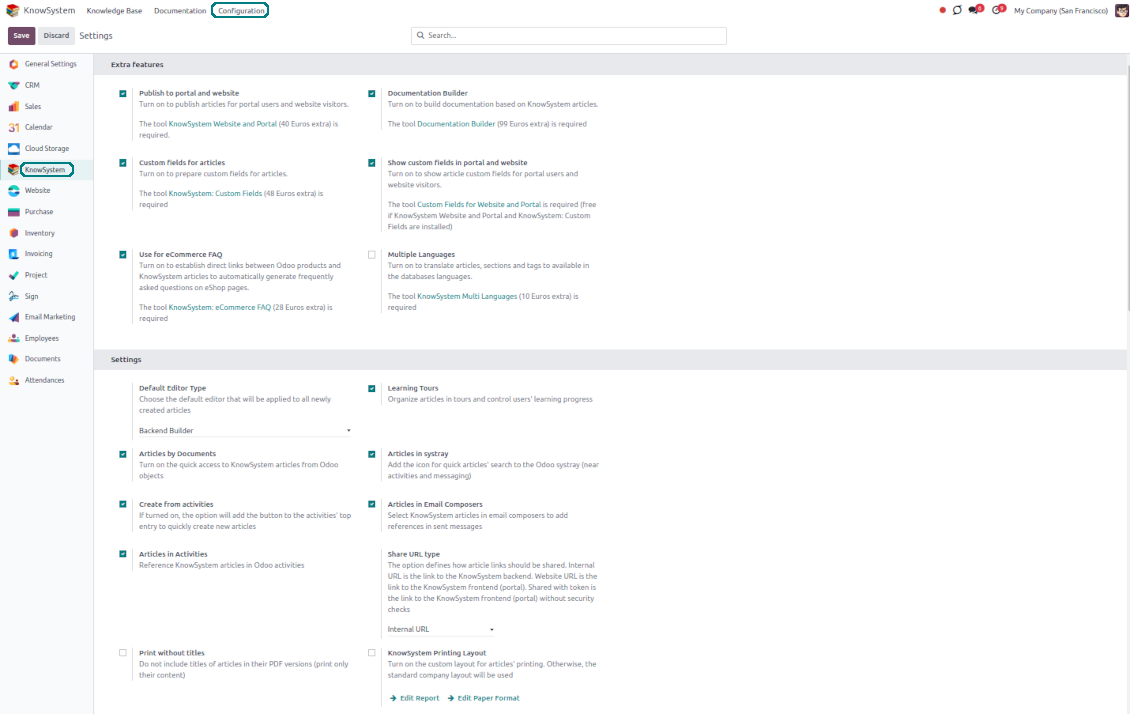Expand the Share URL type dropdown
Image resolution: width=1130 pixels, height=714 pixels.
tap(441, 630)
